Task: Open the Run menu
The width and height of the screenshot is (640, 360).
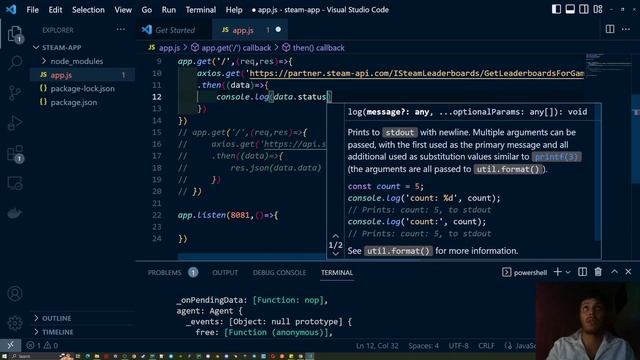Action: 169,10
